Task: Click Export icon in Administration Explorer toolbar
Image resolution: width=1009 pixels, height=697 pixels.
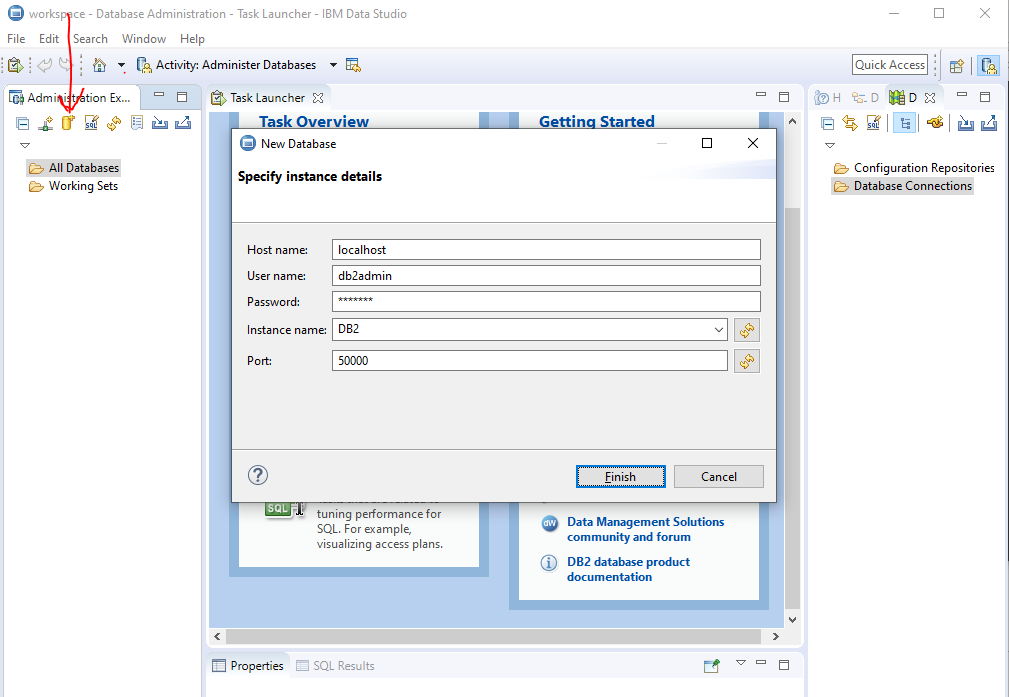Action: click(x=183, y=122)
